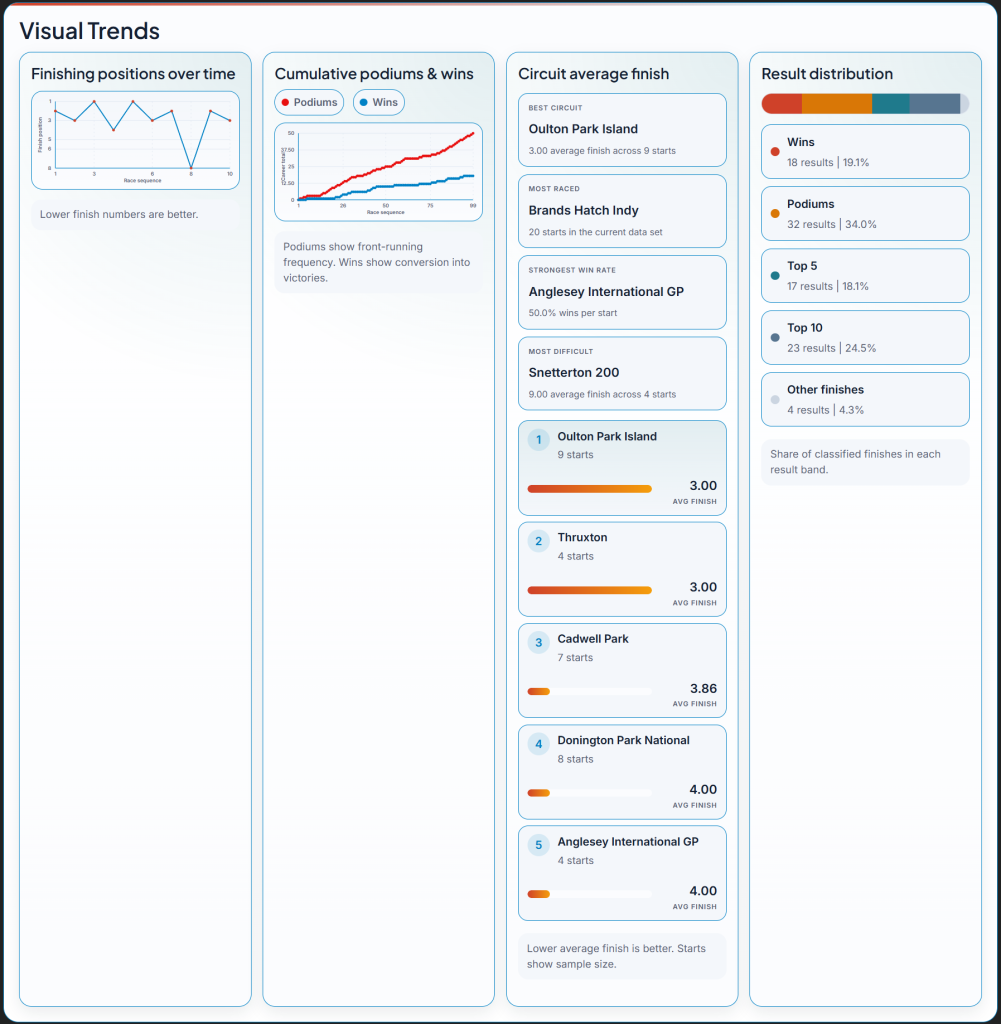Click the red Wins segment in distribution bar
Screen dimensions: 1001x1024
click(781, 103)
